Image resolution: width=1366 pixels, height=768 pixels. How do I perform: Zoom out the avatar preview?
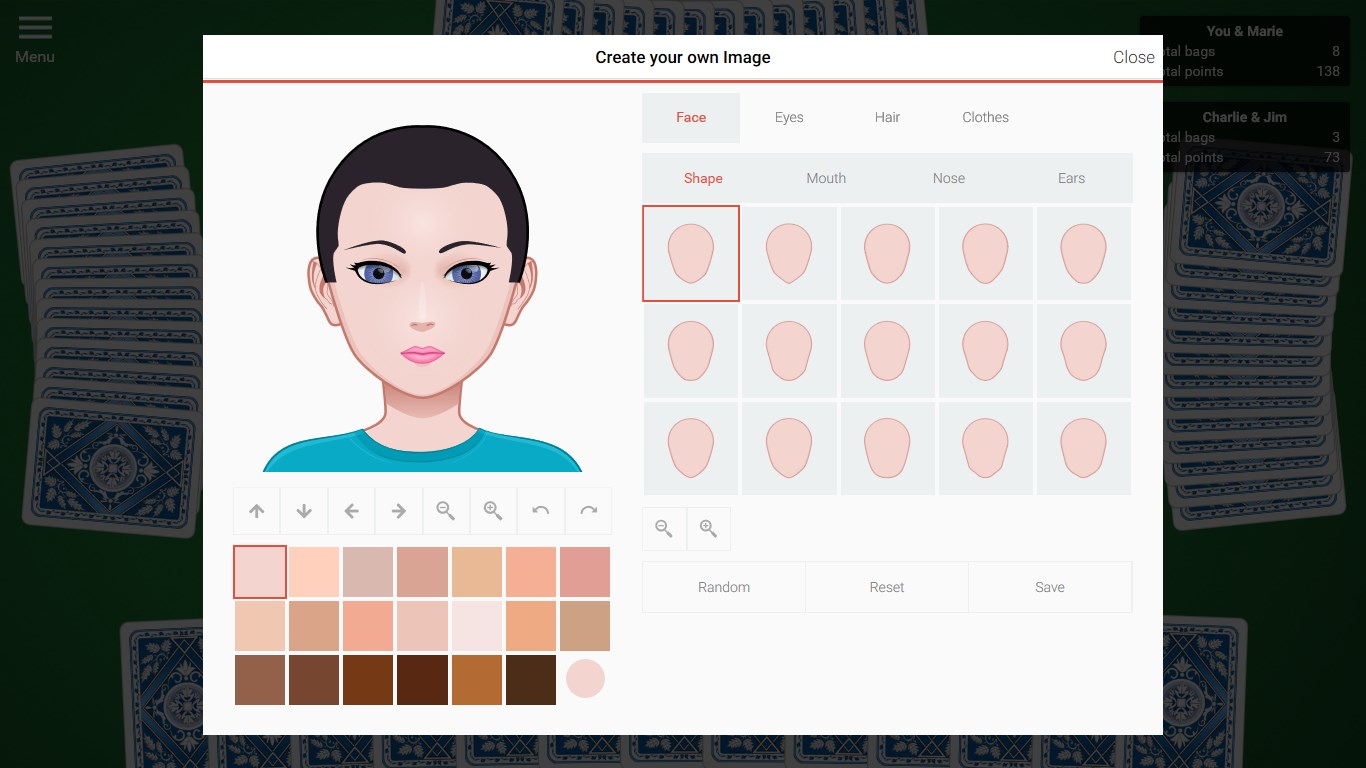click(x=446, y=511)
